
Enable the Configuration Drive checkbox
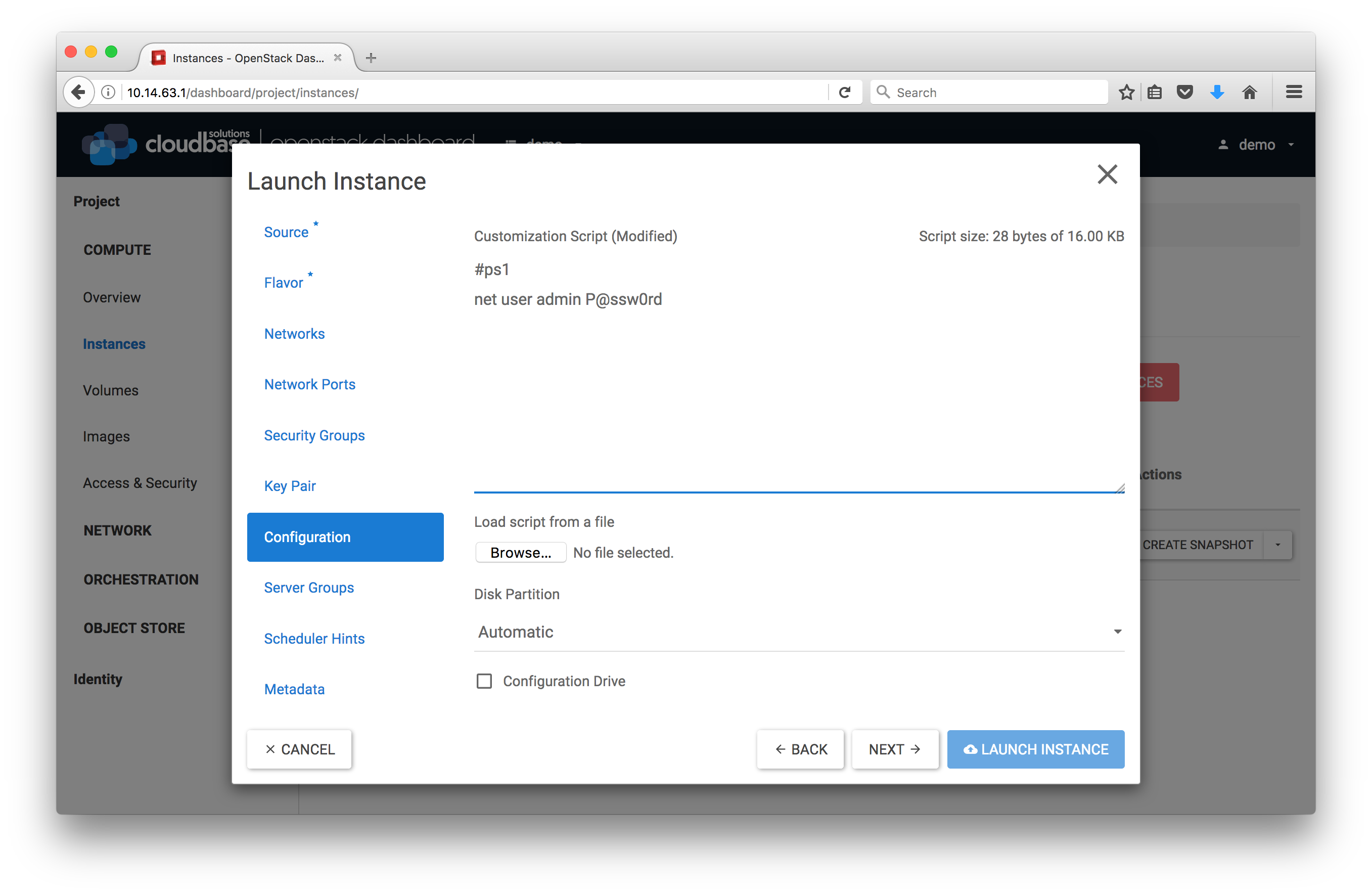[484, 681]
